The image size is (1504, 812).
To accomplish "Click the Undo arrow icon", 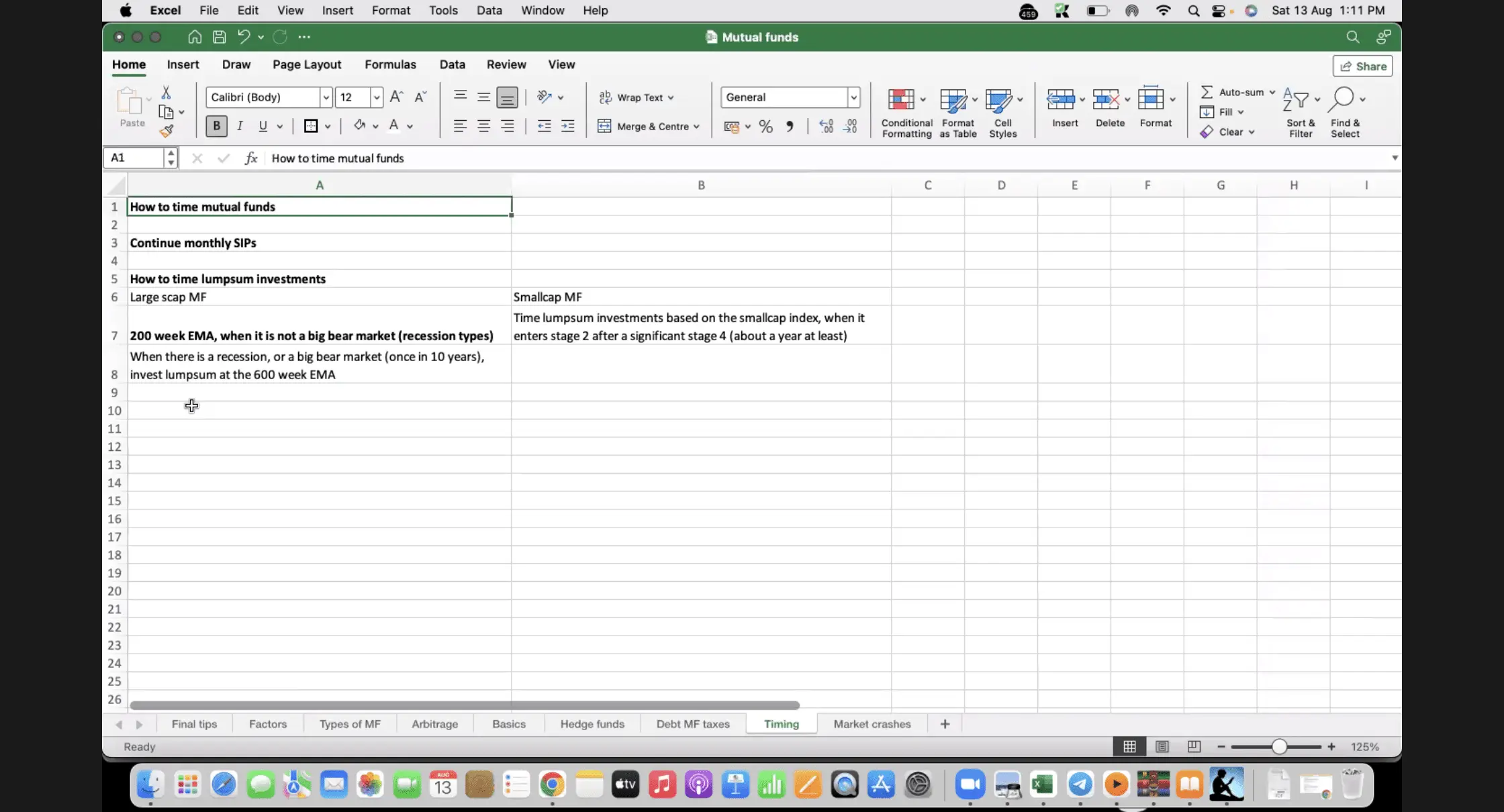I will (244, 37).
